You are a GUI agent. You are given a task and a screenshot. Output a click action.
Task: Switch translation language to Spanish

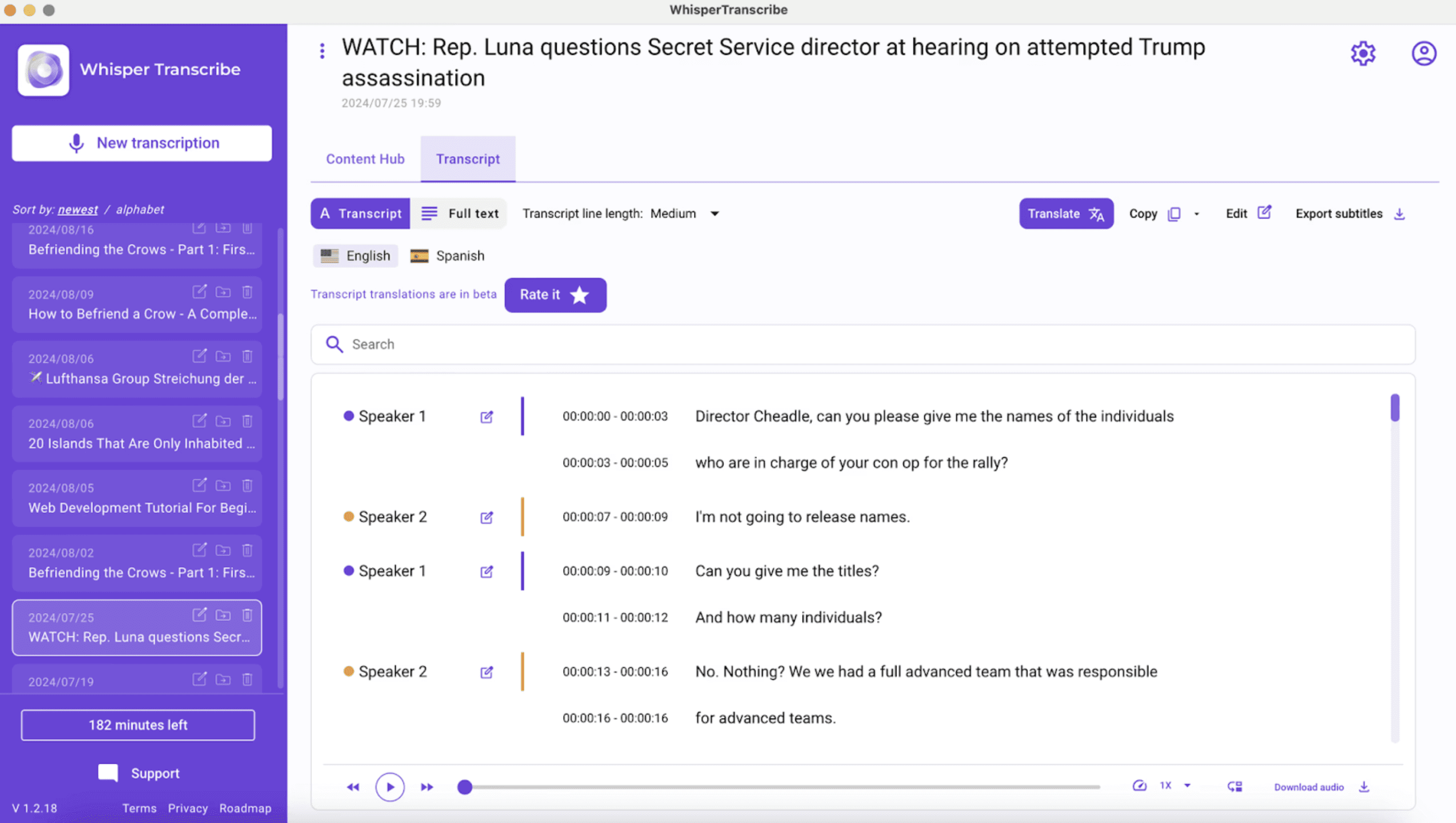(447, 255)
